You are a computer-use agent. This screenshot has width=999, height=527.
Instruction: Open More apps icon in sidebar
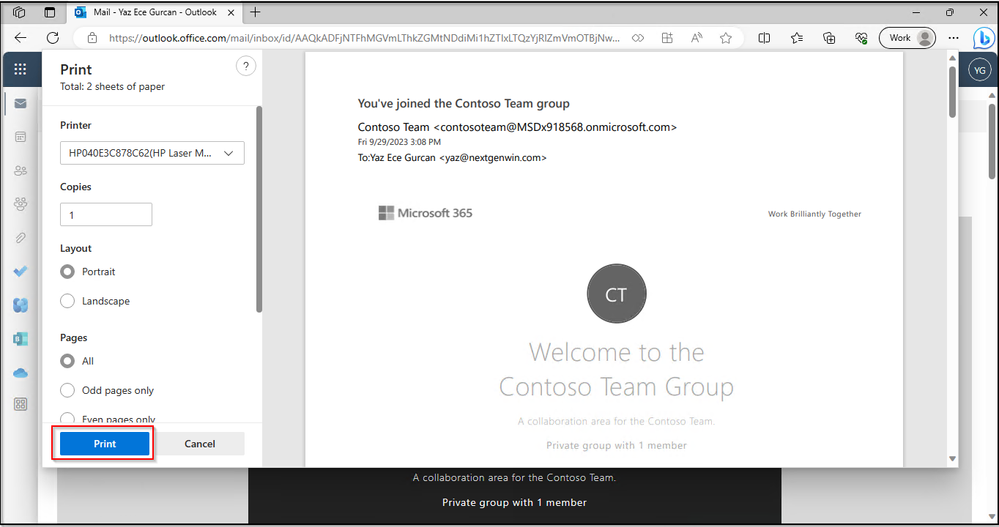(x=20, y=404)
